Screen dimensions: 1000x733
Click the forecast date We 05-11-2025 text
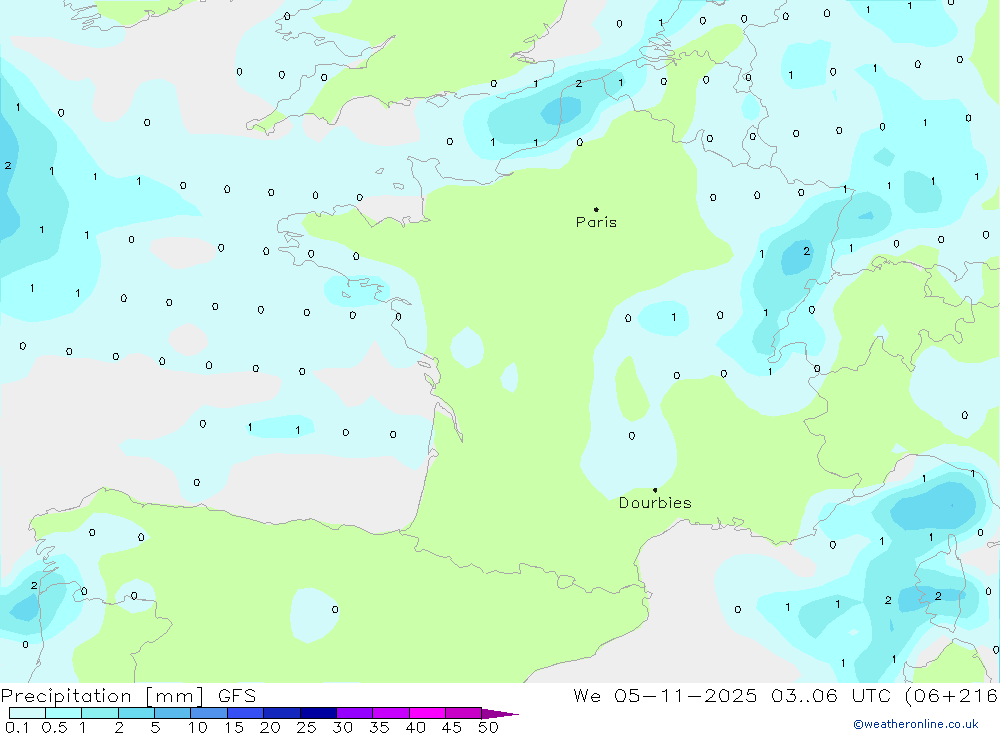tap(665, 696)
